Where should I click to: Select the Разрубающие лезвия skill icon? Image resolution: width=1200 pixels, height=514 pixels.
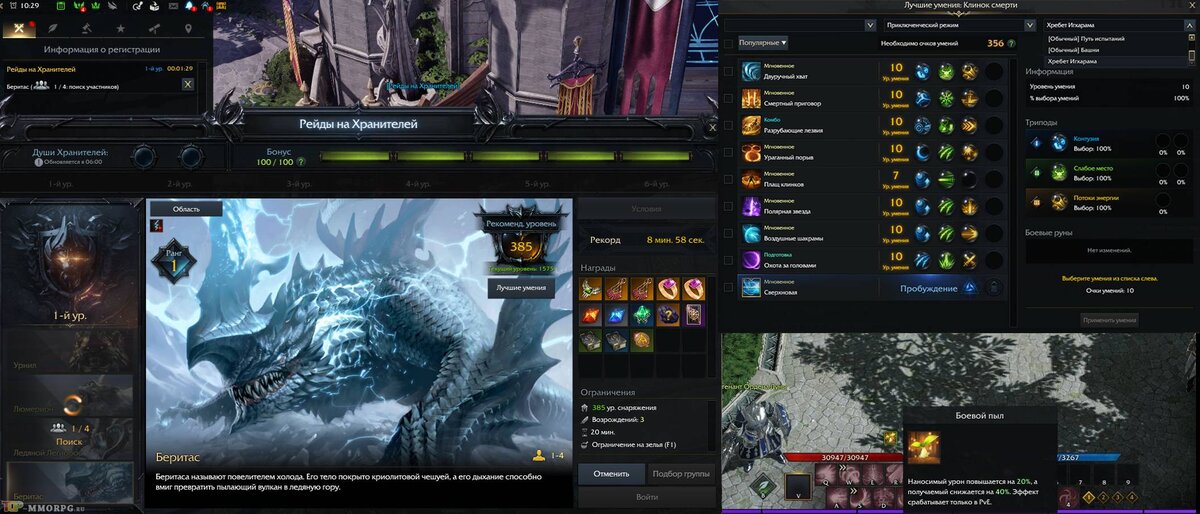[751, 125]
